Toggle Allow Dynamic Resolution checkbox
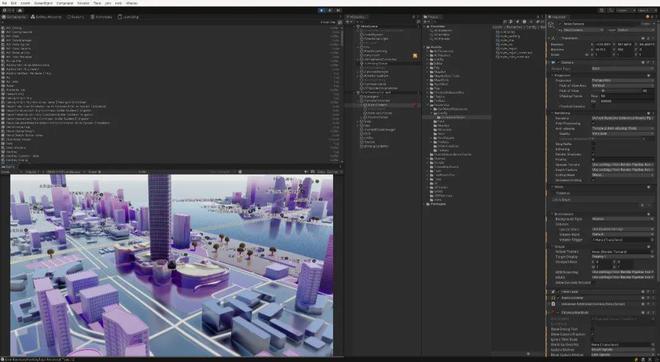Viewport: 660px width, 362px height. [593, 282]
